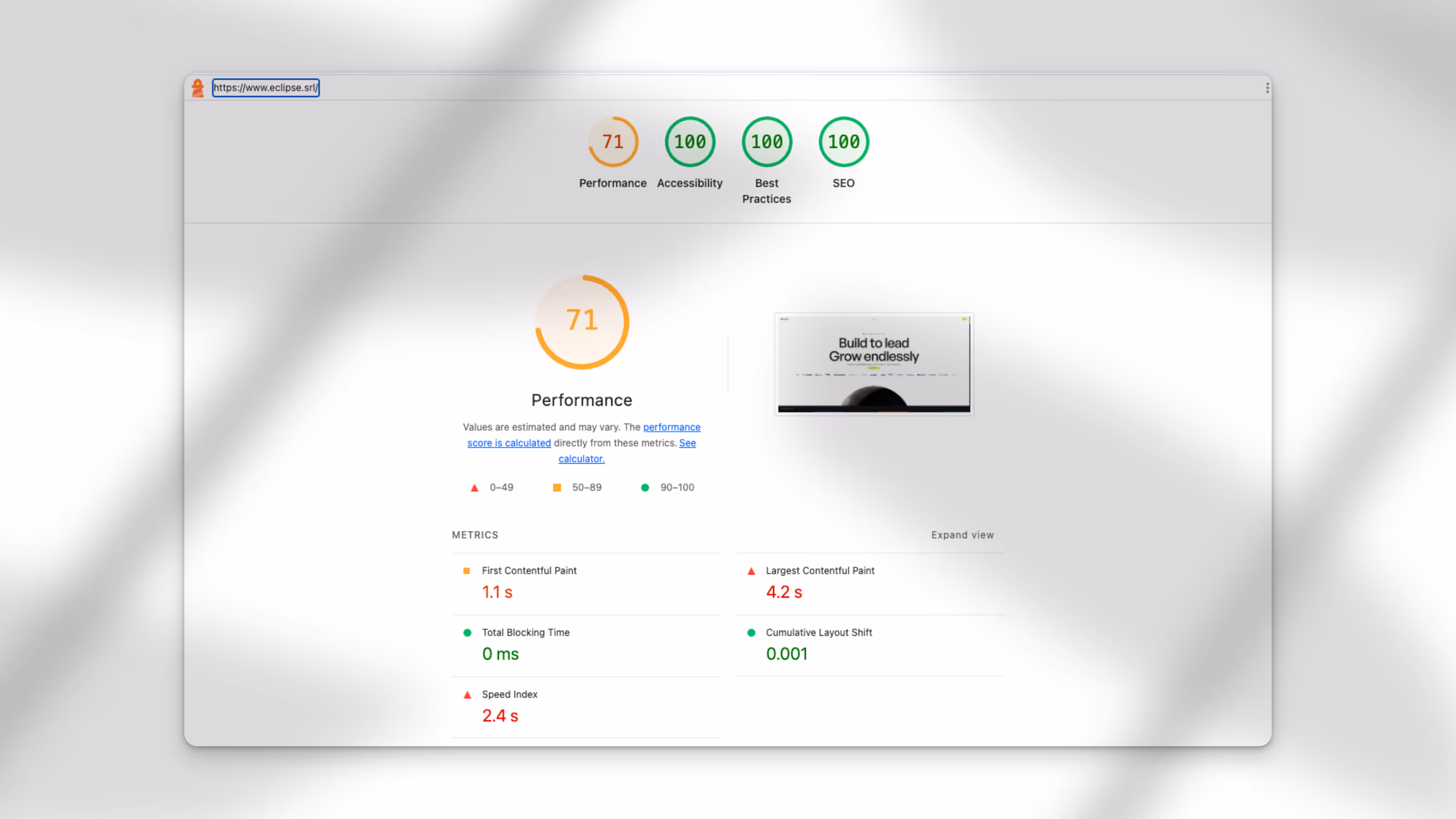Expand the Speed Index metric row
This screenshot has width=1456, height=819.
[x=509, y=694]
